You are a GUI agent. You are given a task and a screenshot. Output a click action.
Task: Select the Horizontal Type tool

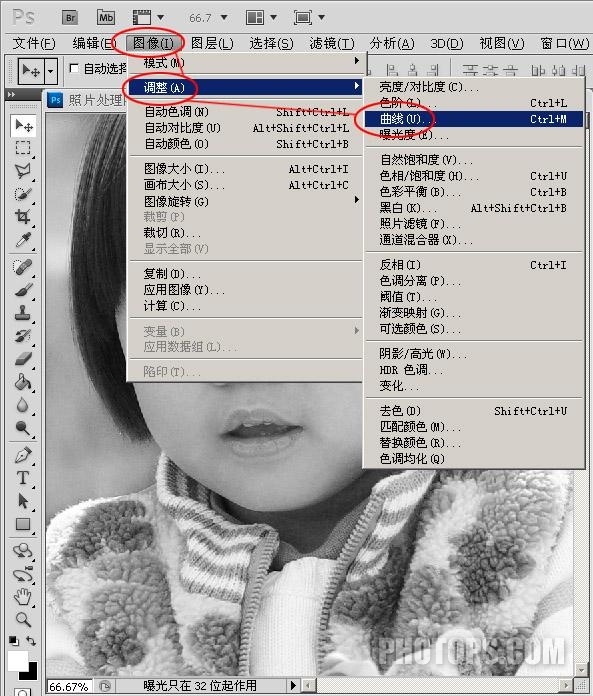point(23,478)
